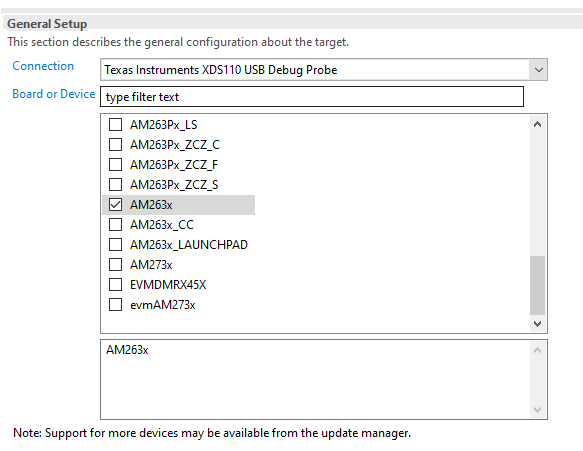This screenshot has width=583, height=451.
Task: Focus the type filter text field
Action: [312, 97]
